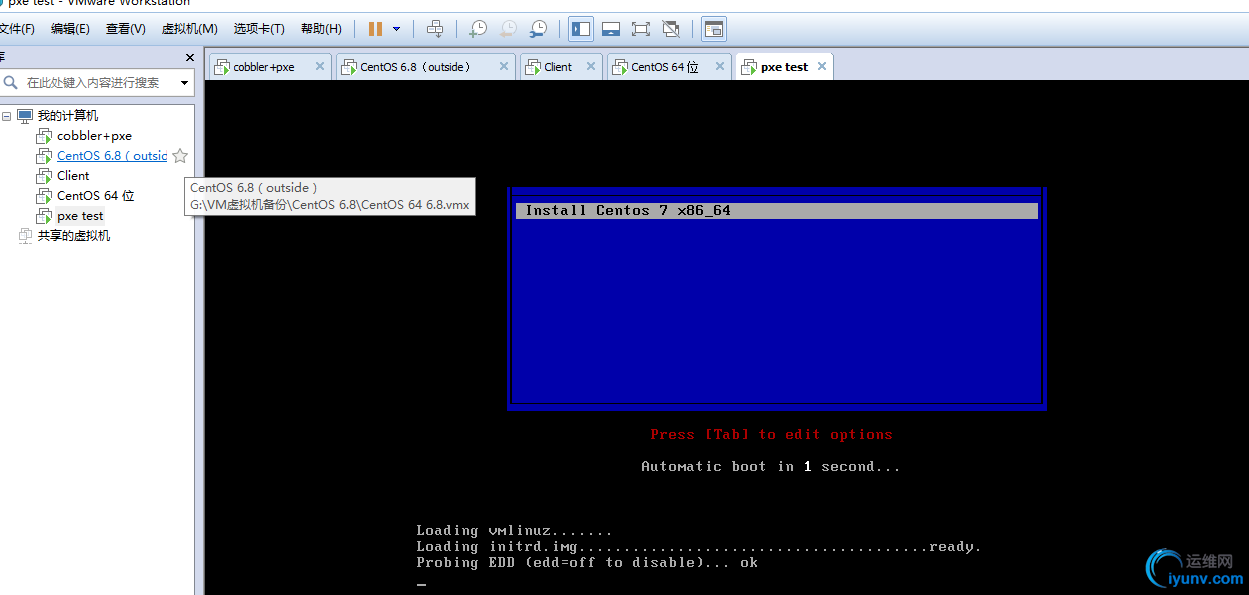Click the Automatic boot countdown text
Screen dimensions: 1249x595
(x=771, y=467)
